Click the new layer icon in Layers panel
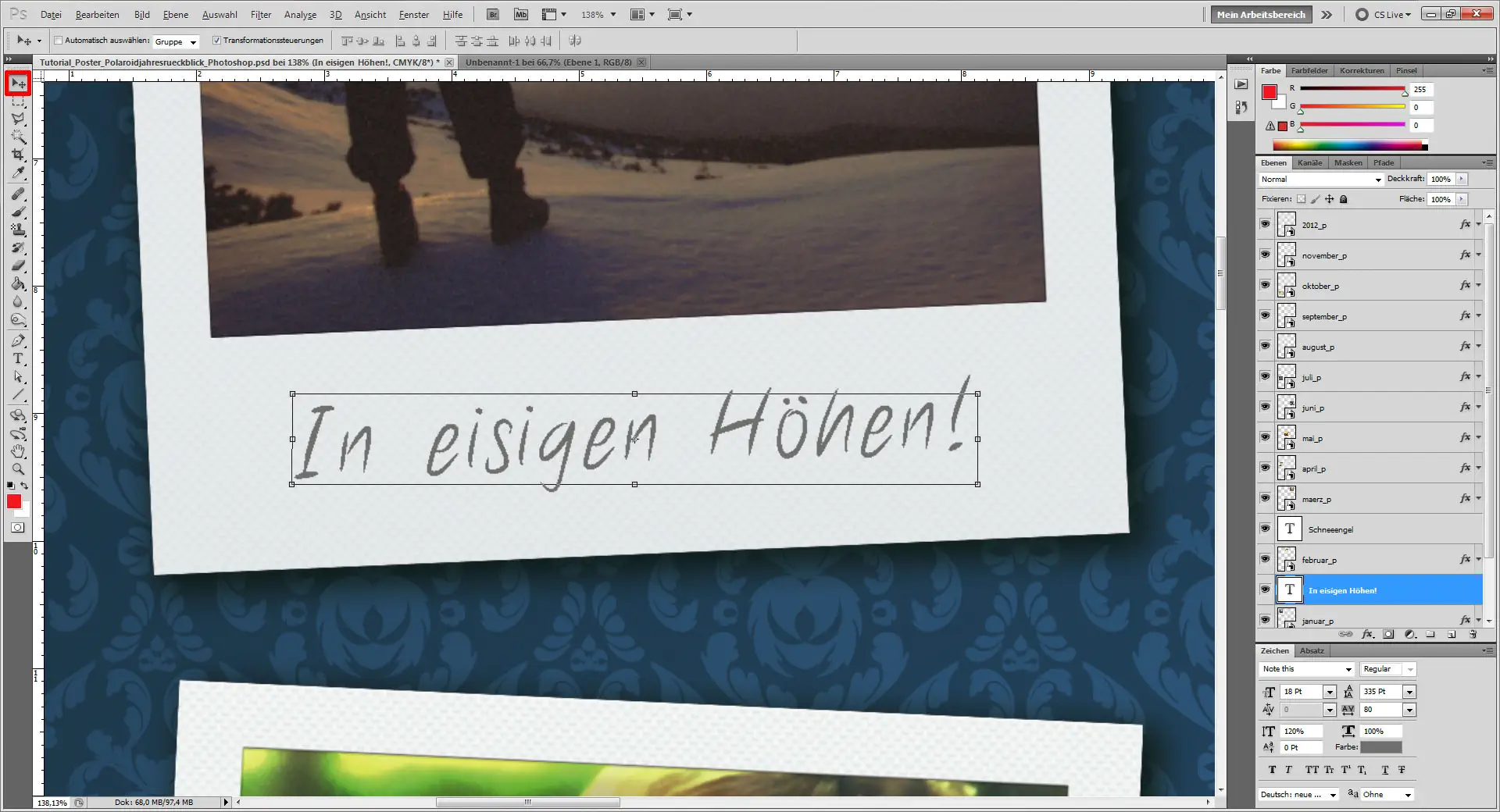The height and width of the screenshot is (812, 1500). [x=1452, y=634]
